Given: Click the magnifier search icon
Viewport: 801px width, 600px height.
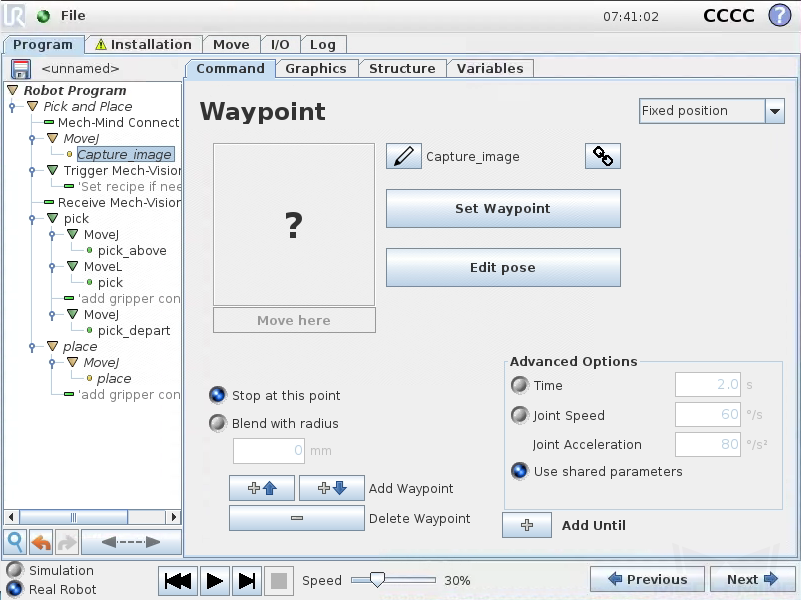Looking at the screenshot, I should pos(15,542).
